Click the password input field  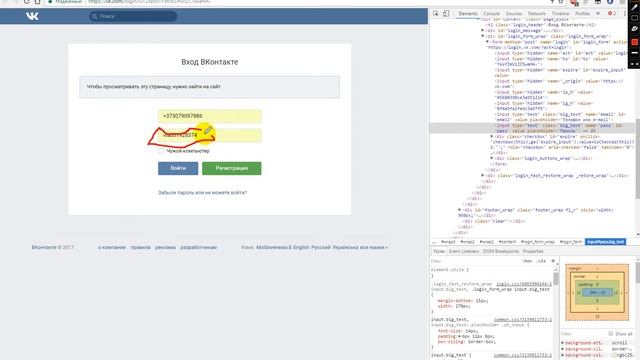pos(210,136)
